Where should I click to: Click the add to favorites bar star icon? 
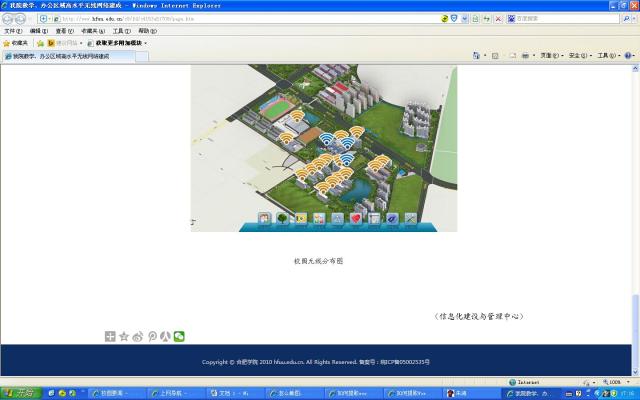click(x=40, y=43)
